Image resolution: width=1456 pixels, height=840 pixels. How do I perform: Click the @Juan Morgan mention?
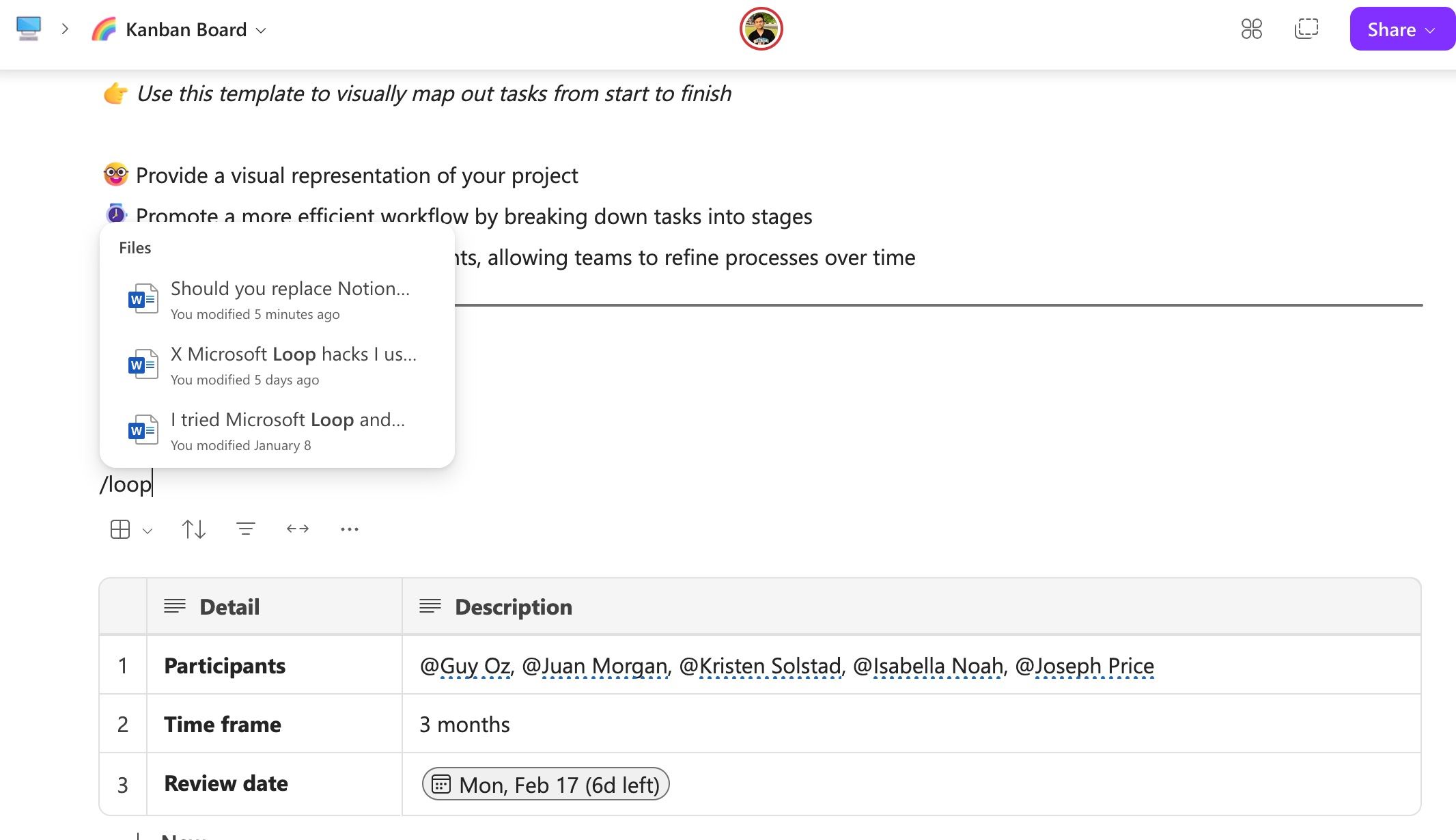point(595,666)
